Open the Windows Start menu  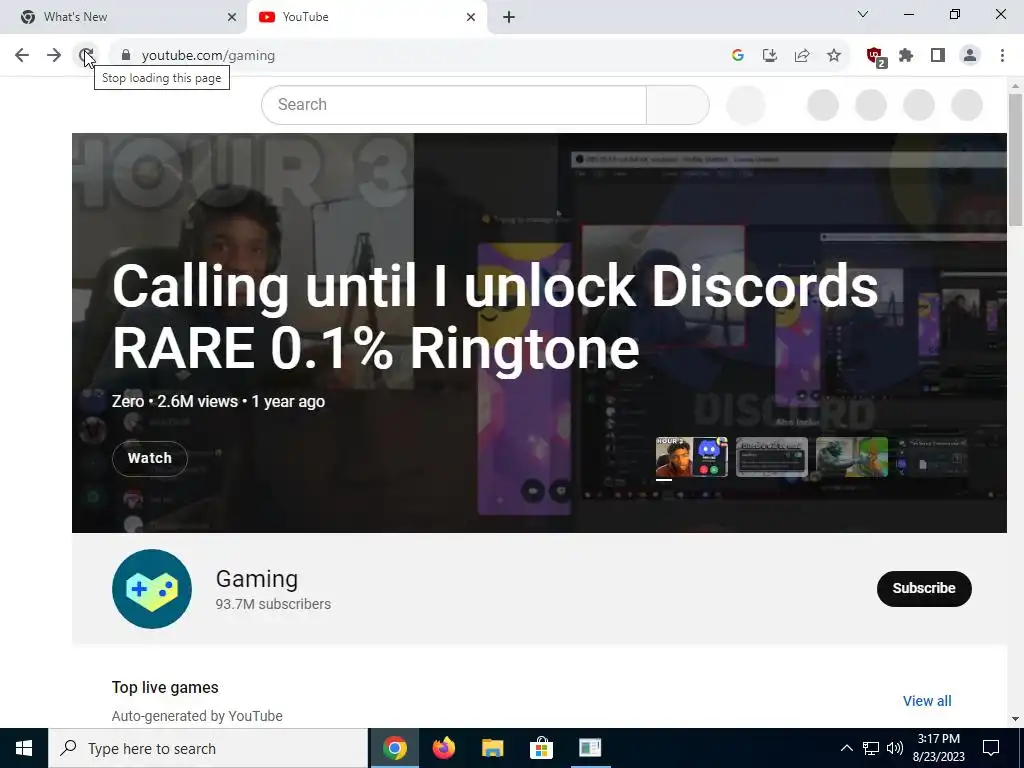click(24, 748)
